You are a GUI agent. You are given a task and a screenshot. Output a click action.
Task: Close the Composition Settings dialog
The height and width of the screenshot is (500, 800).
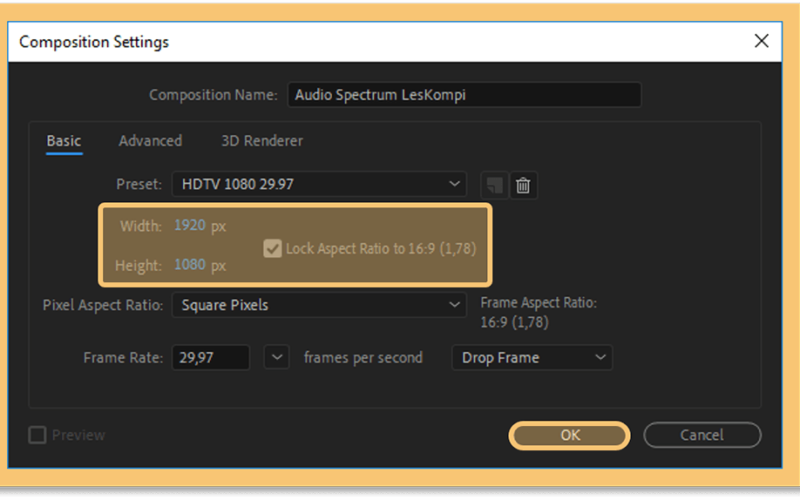click(x=761, y=41)
